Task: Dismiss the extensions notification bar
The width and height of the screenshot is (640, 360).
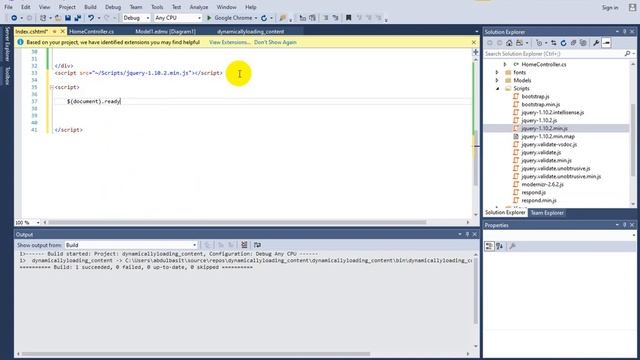Action: tap(473, 42)
